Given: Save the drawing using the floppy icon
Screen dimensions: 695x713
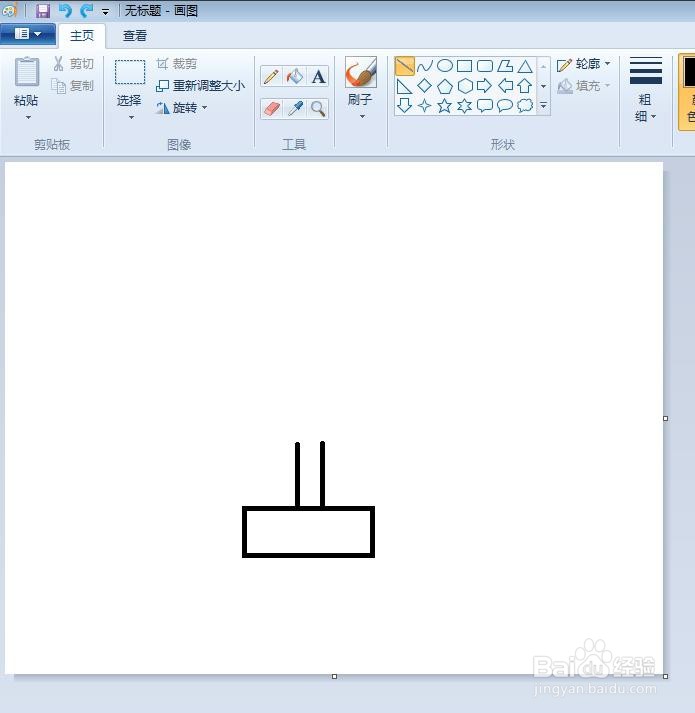Looking at the screenshot, I should pyautogui.click(x=43, y=10).
